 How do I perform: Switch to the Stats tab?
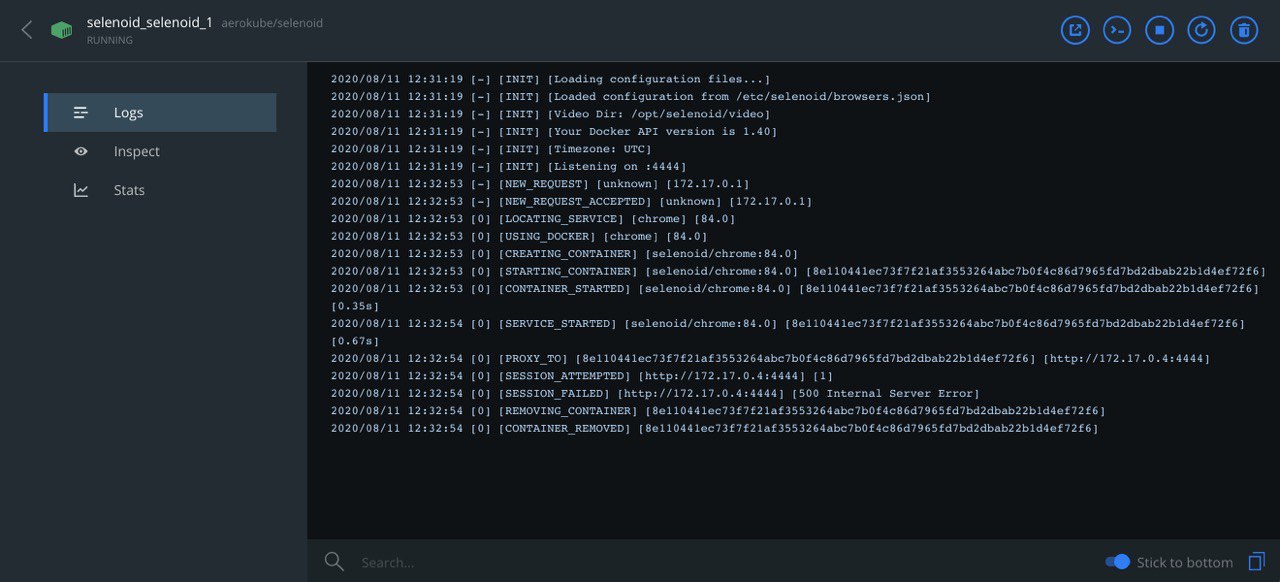pyautogui.click(x=160, y=190)
